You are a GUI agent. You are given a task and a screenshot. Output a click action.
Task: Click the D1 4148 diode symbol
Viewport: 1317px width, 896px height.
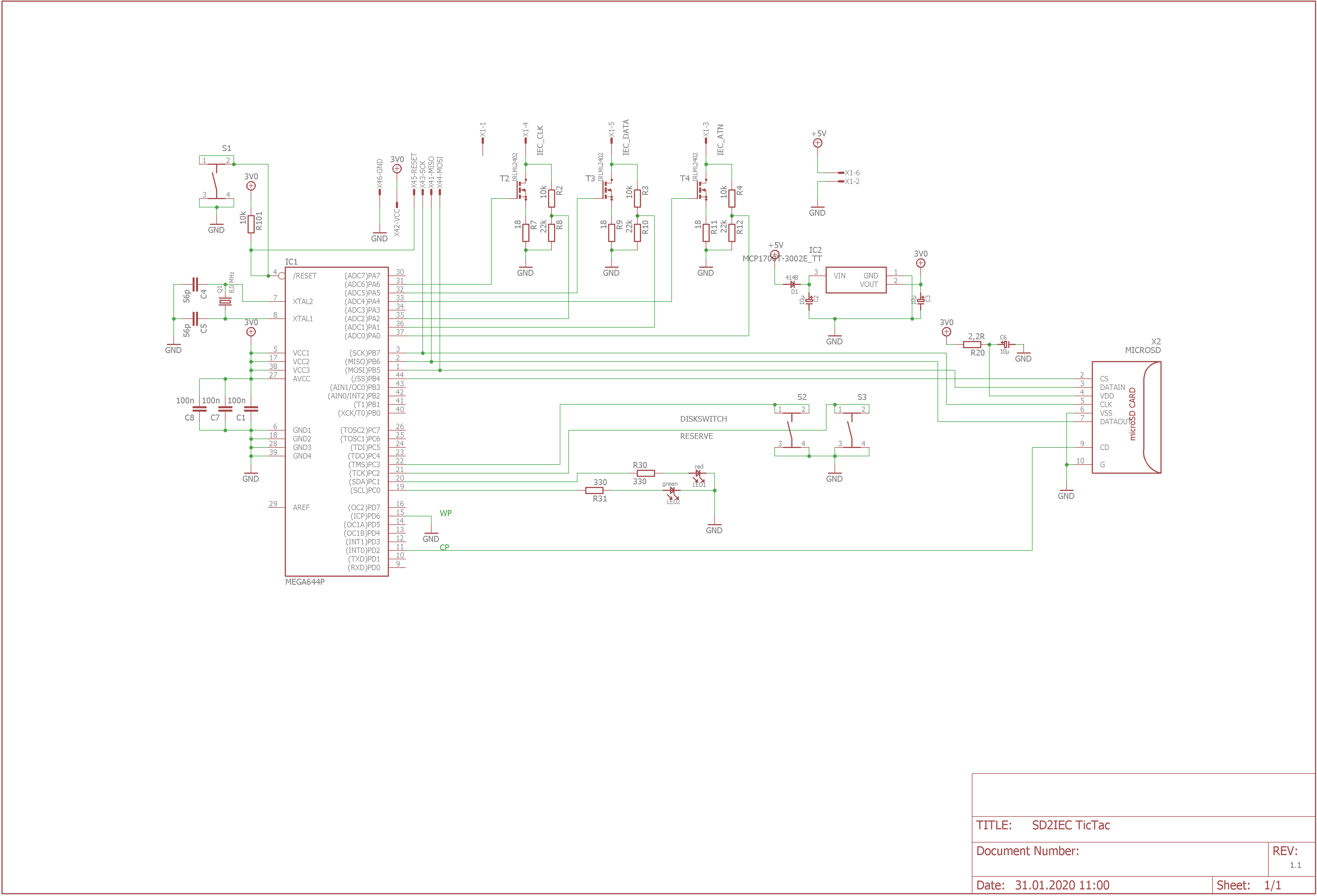(792, 284)
